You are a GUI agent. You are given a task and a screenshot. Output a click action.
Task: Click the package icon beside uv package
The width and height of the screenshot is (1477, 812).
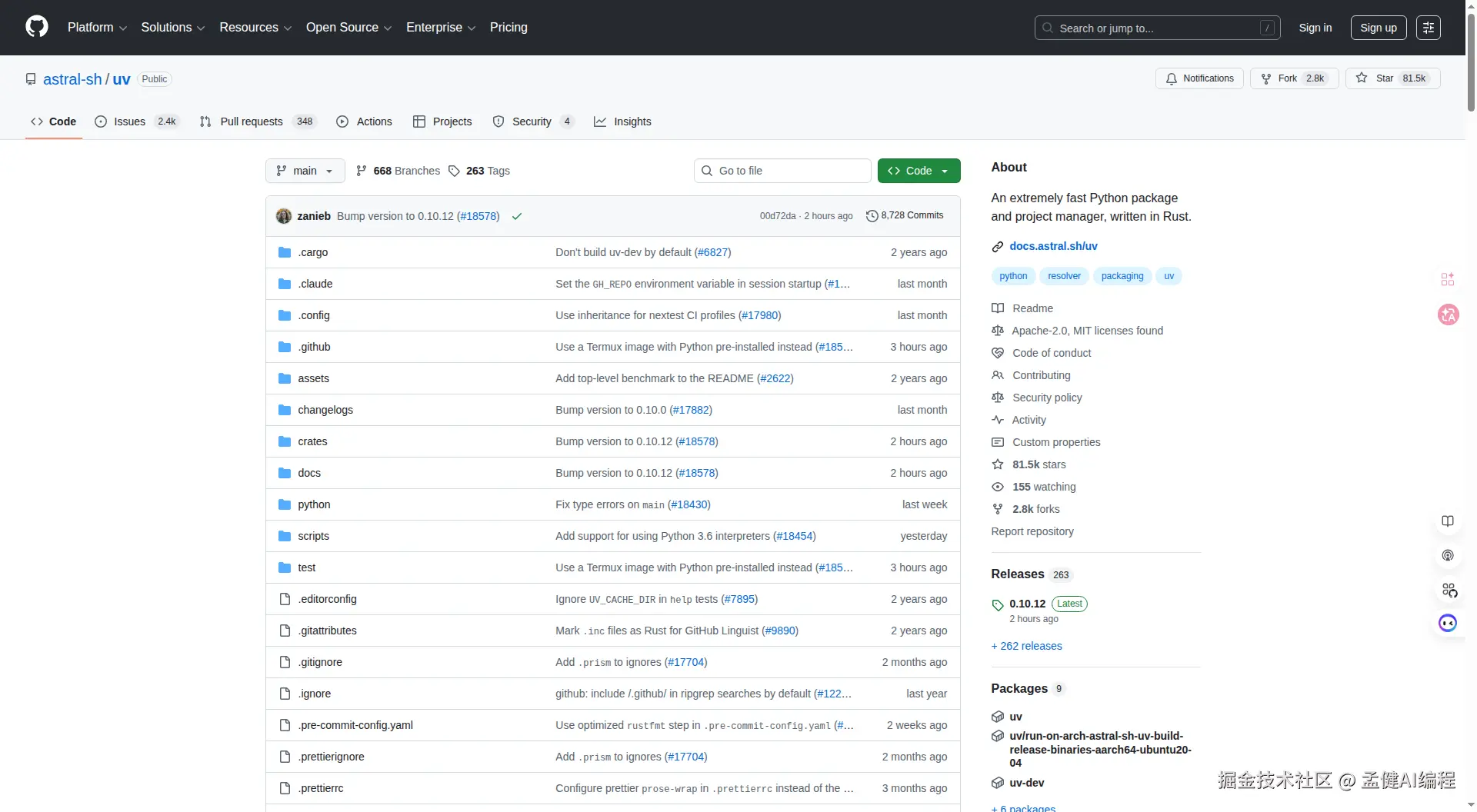point(997,716)
